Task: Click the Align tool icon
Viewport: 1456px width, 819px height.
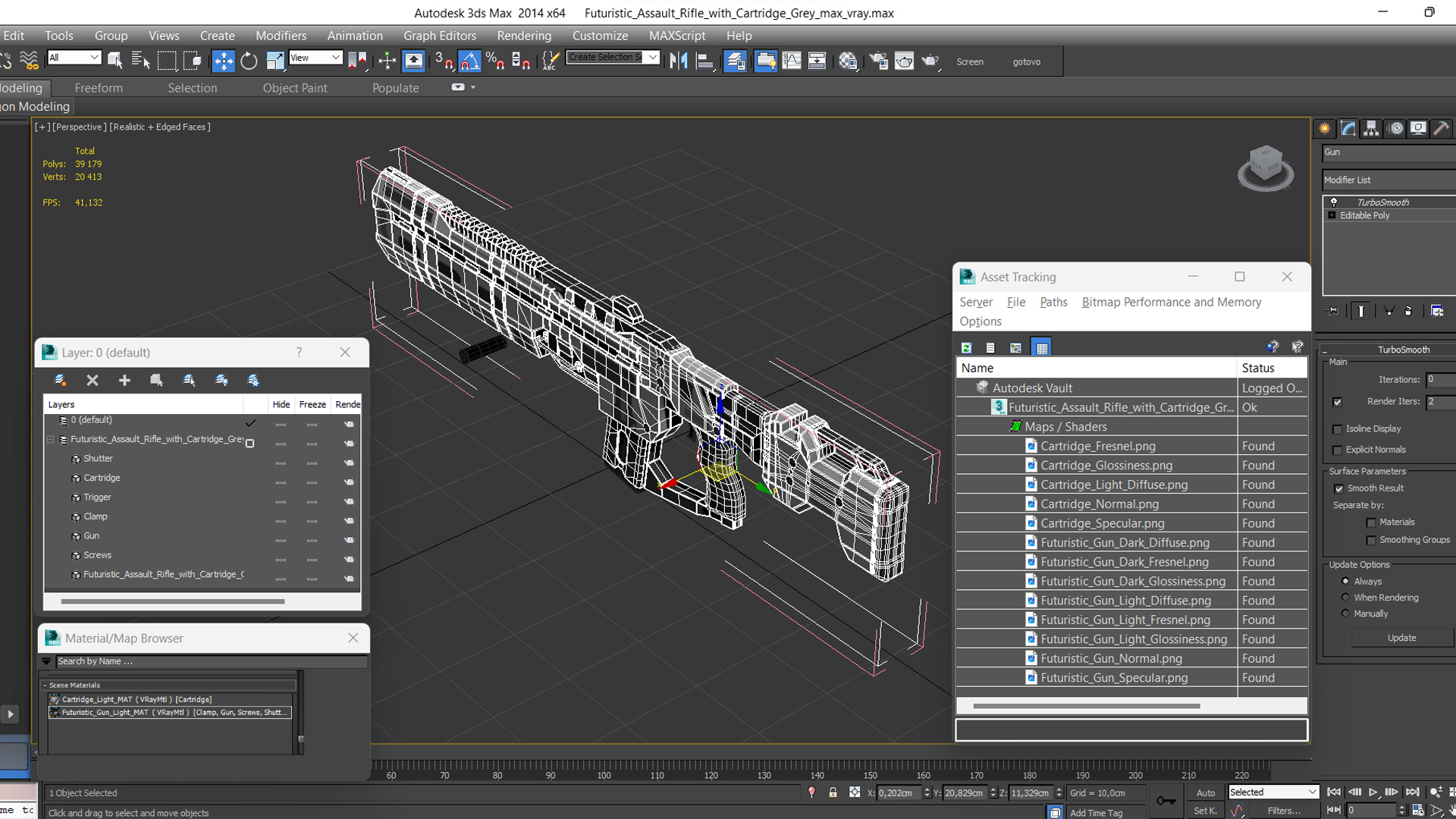Action: [x=704, y=61]
